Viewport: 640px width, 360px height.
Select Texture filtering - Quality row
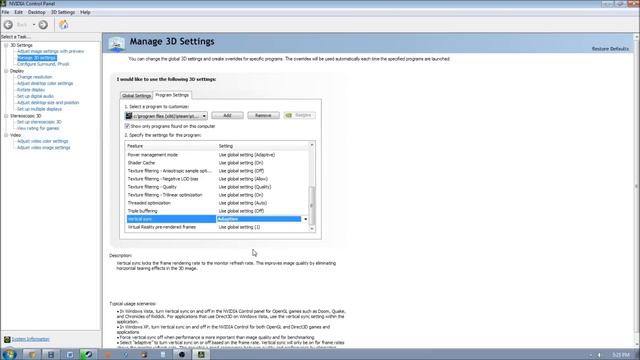pyautogui.click(x=218, y=187)
